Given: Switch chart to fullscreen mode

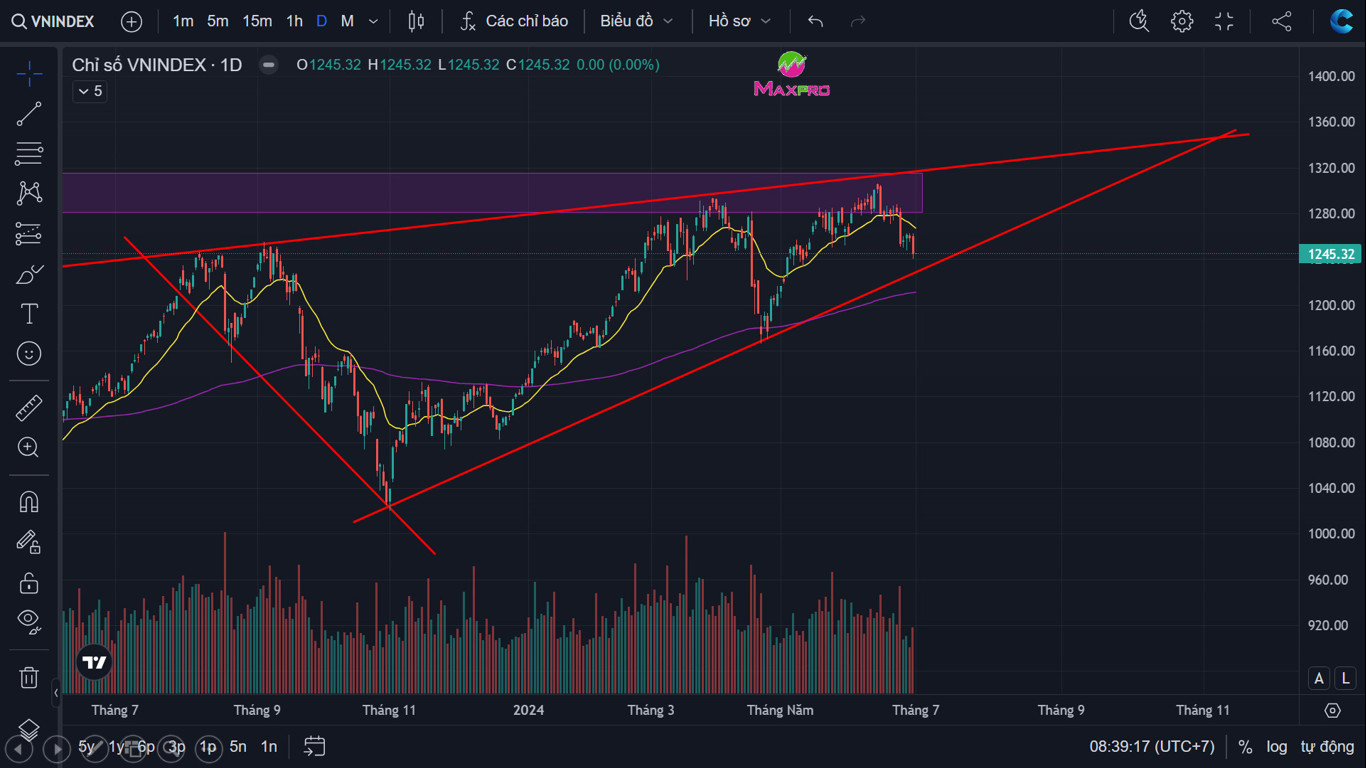Looking at the screenshot, I should click(1224, 21).
